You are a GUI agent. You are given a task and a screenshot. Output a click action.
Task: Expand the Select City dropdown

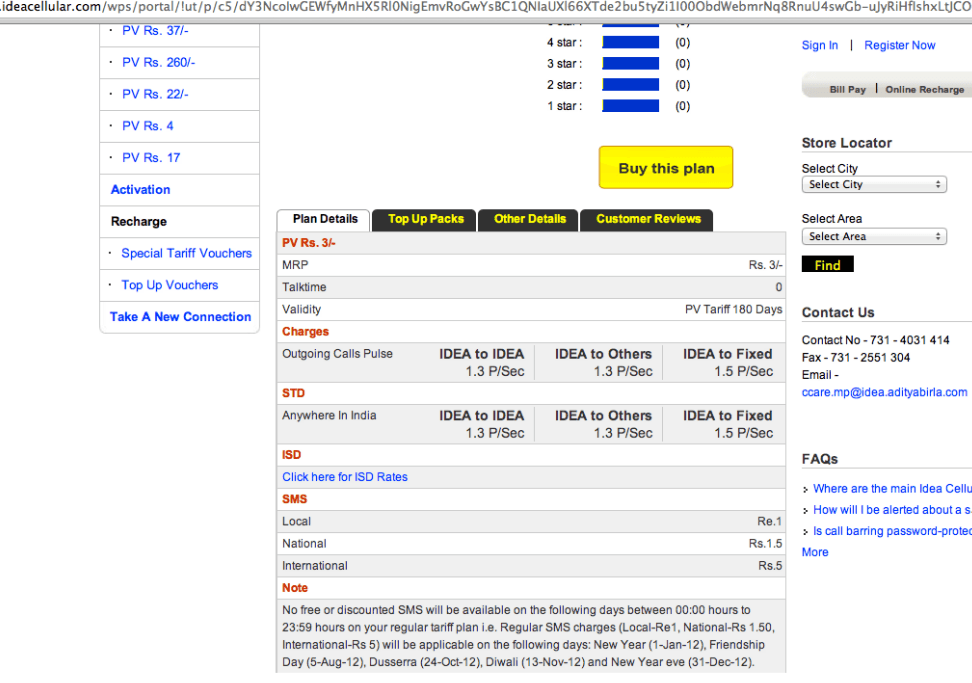(874, 185)
